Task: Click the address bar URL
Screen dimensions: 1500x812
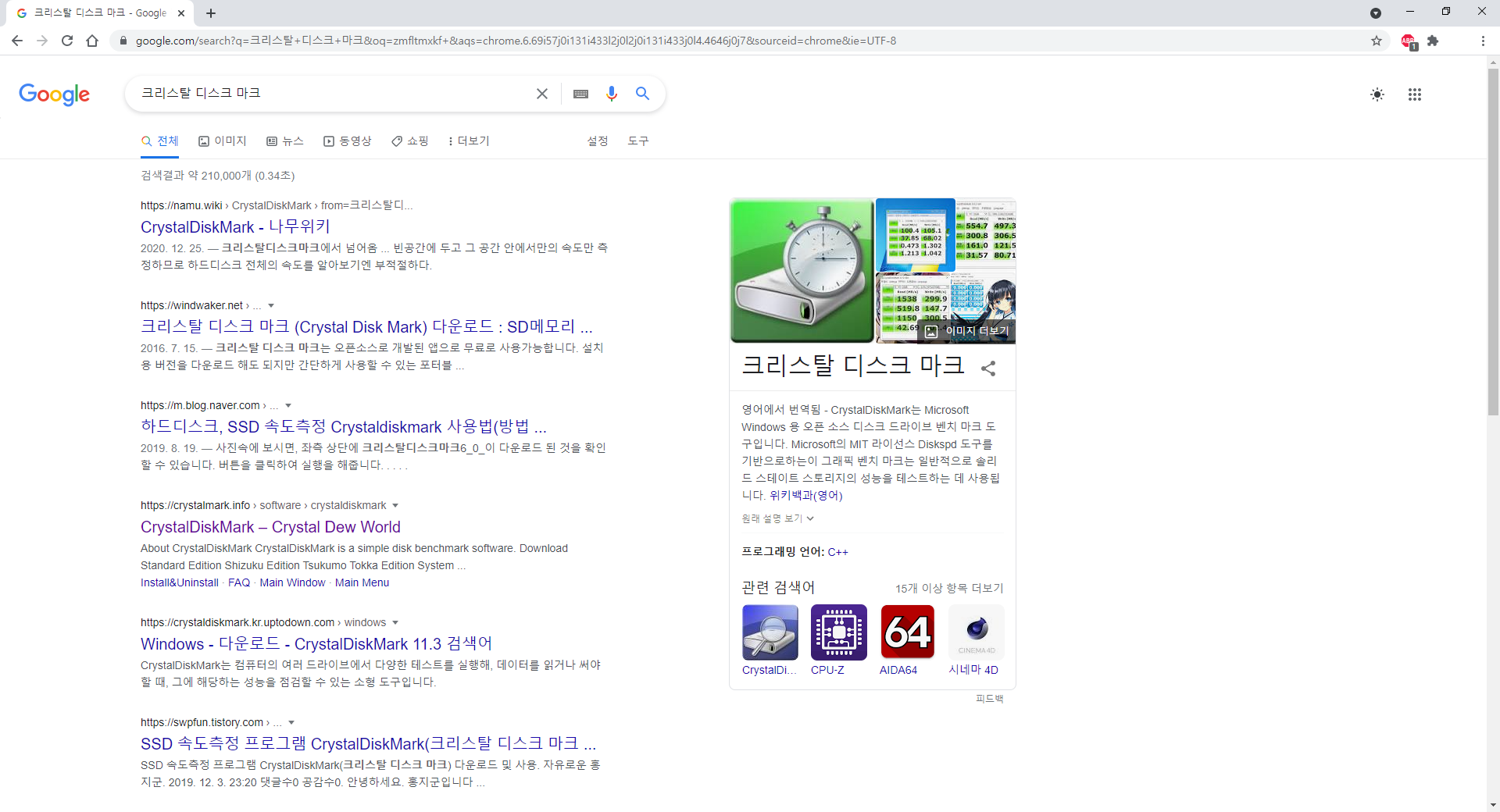Action: tap(516, 41)
